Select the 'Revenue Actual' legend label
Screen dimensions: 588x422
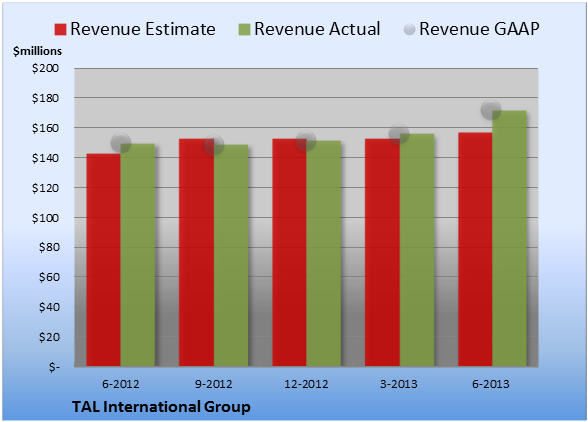(317, 29)
